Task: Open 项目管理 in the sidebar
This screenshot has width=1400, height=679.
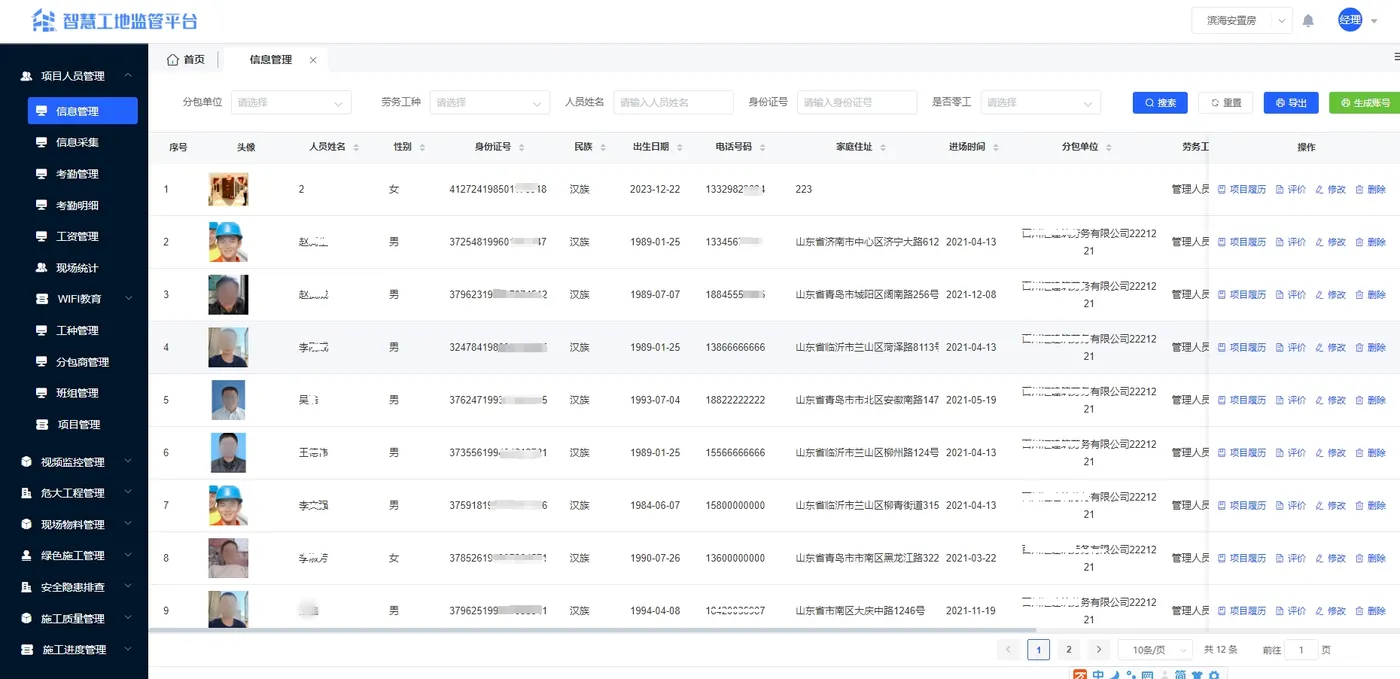Action: pos(79,424)
